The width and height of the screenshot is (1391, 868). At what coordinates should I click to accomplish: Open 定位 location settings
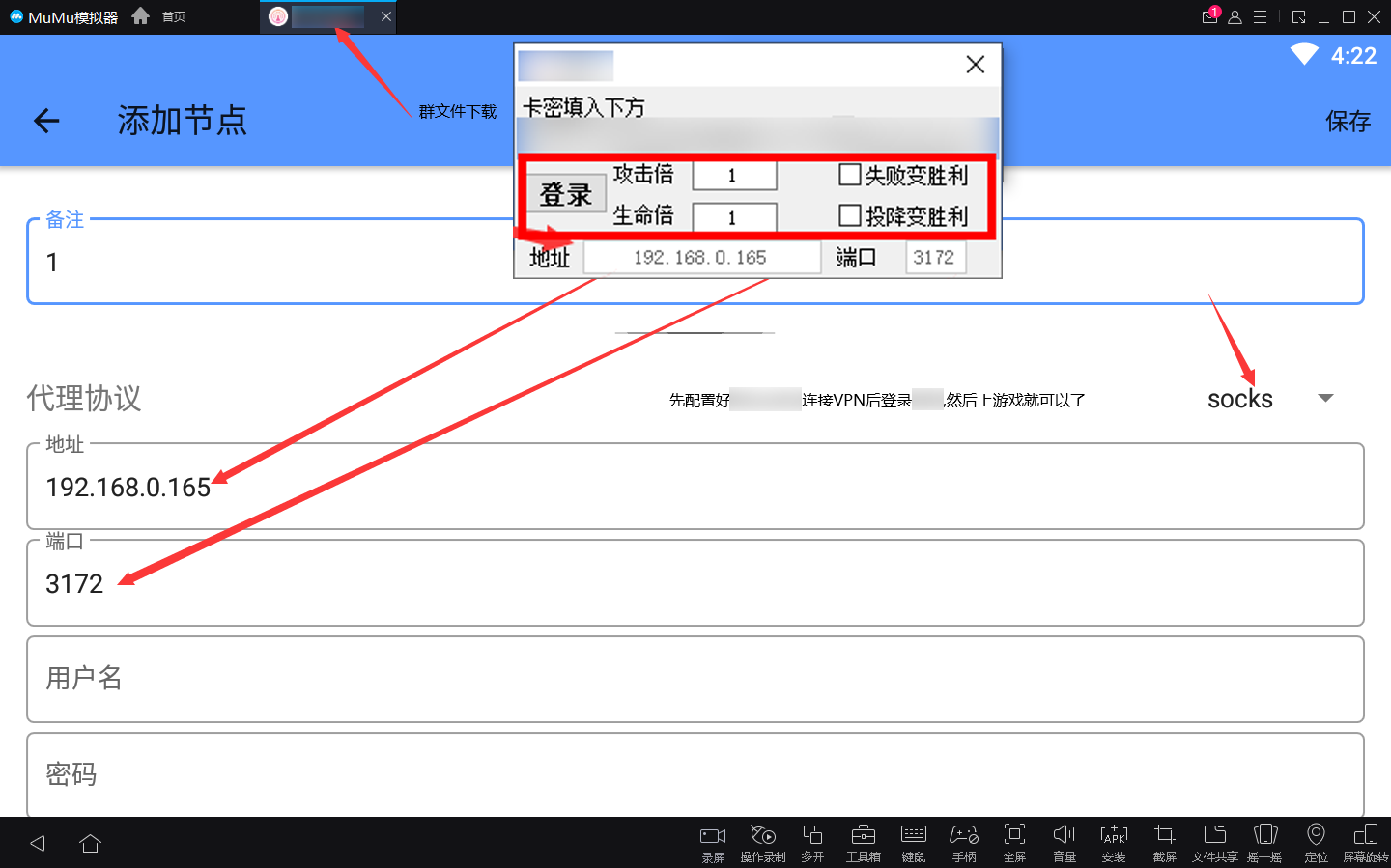tap(1316, 843)
